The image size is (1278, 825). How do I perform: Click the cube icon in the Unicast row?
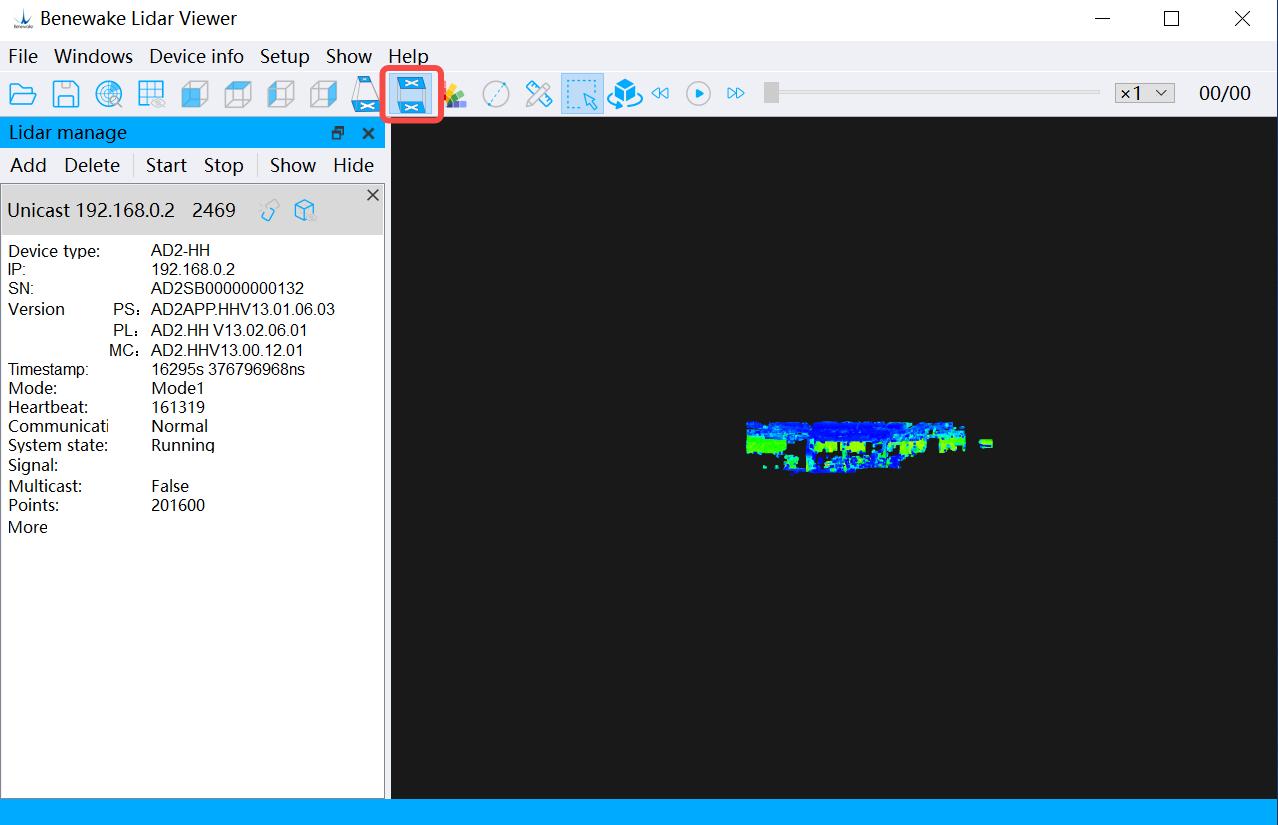tap(305, 210)
